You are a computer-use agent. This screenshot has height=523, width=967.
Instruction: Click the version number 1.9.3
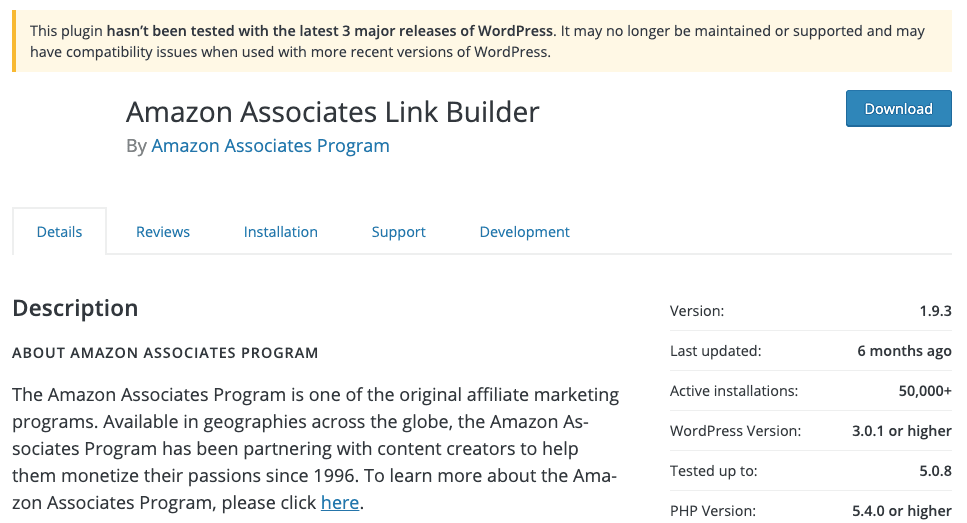[936, 311]
